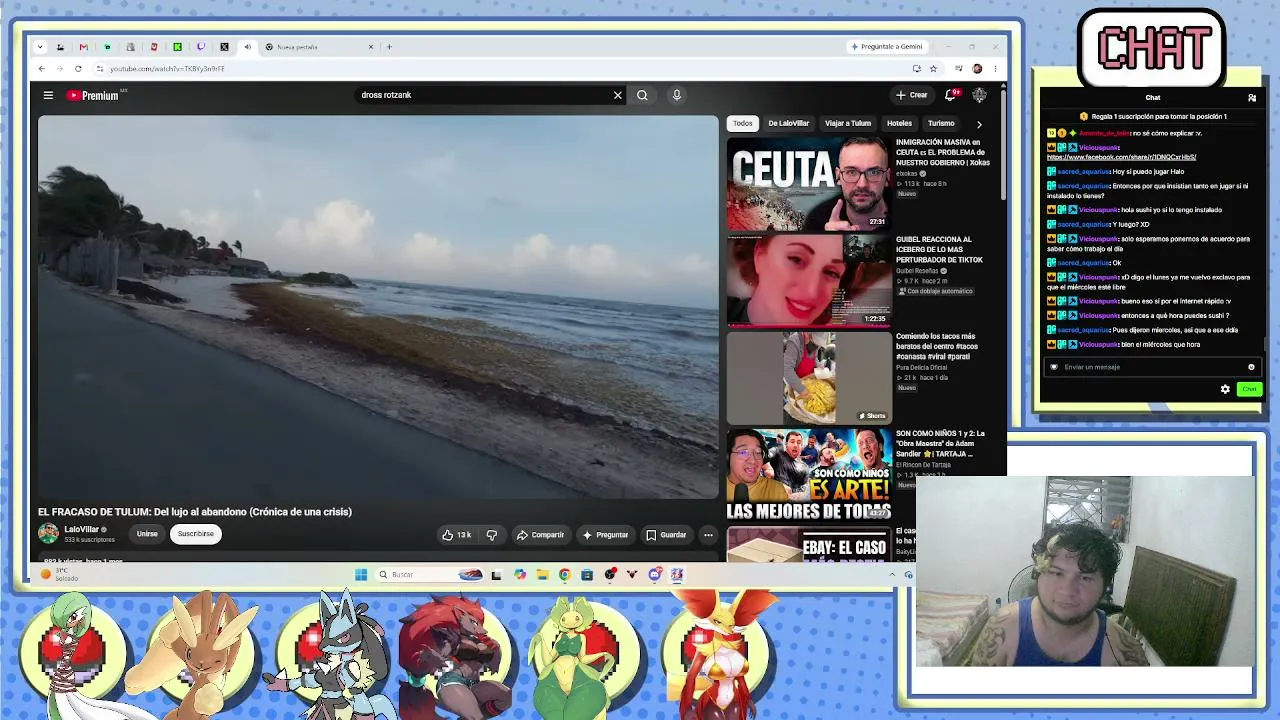Send message with green Chat button
The height and width of the screenshot is (720, 1280).
pos(1249,389)
